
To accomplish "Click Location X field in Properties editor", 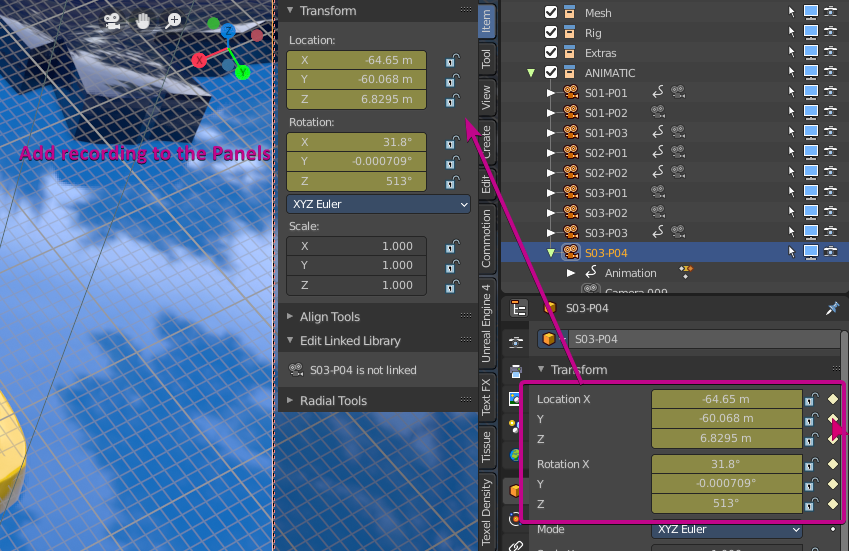I will (x=727, y=399).
